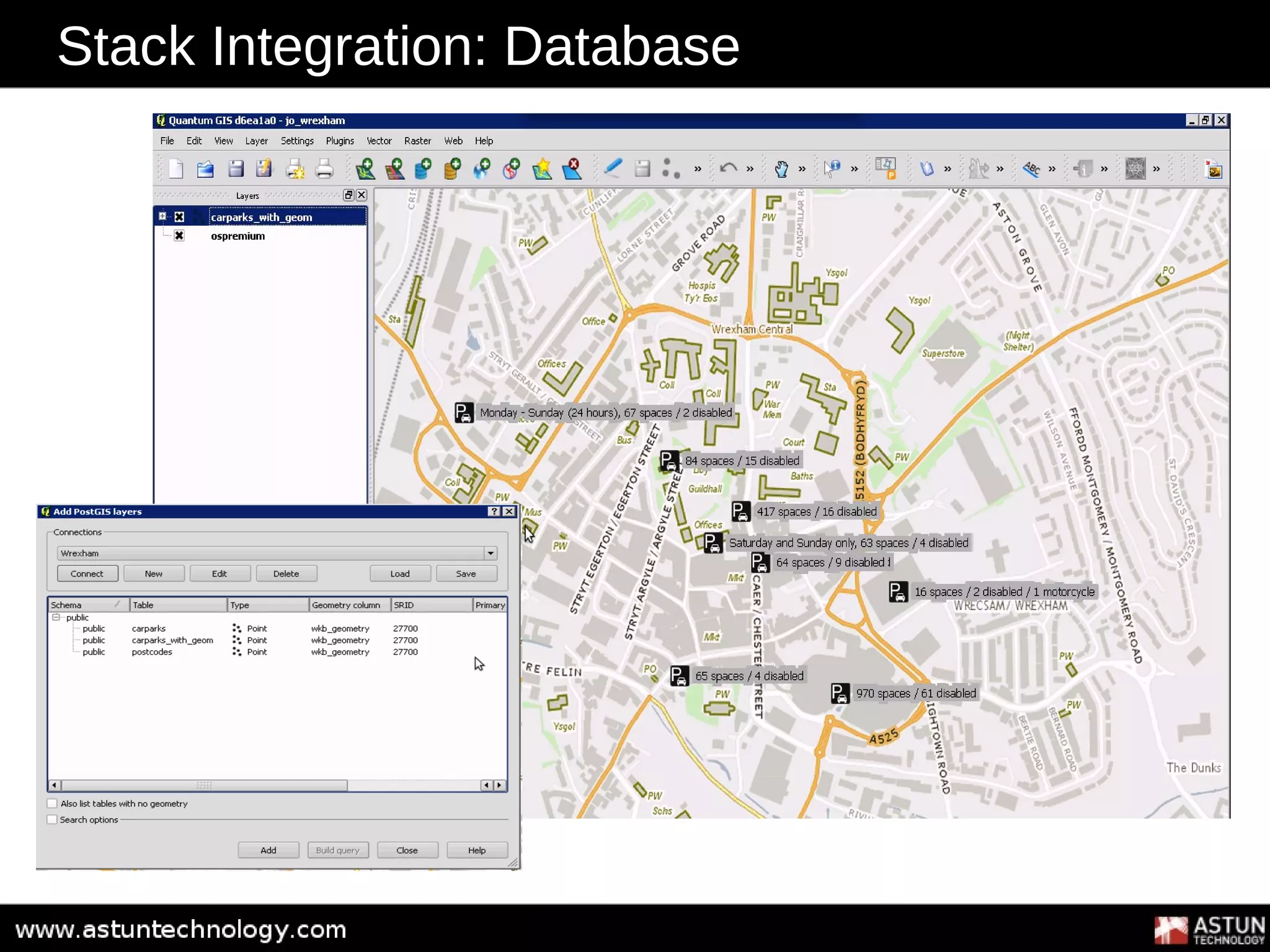Click the Save as Image icon at toolbar end
Image resolution: width=1270 pixels, height=952 pixels.
(1214, 169)
